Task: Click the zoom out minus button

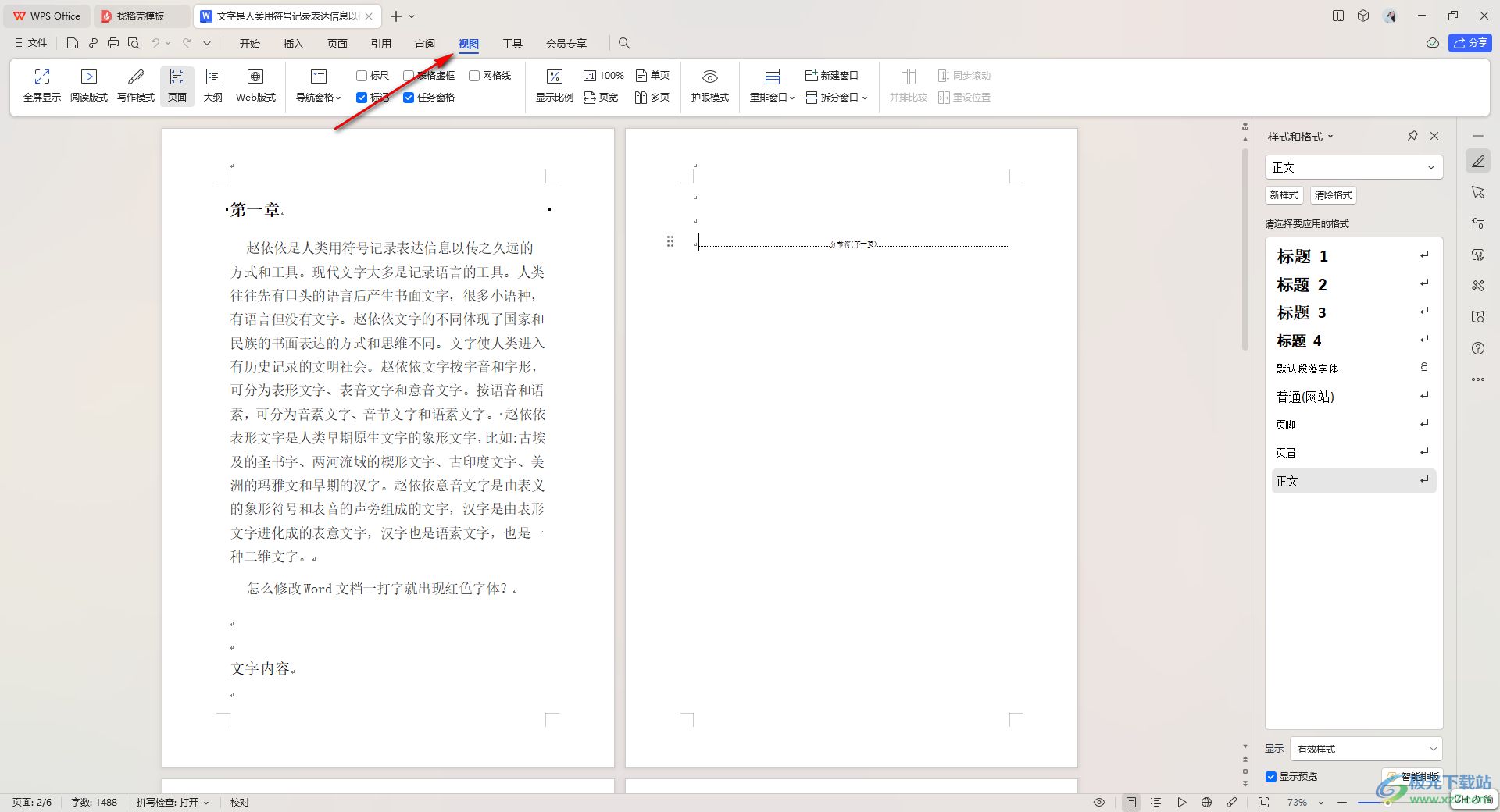Action: click(x=1341, y=803)
